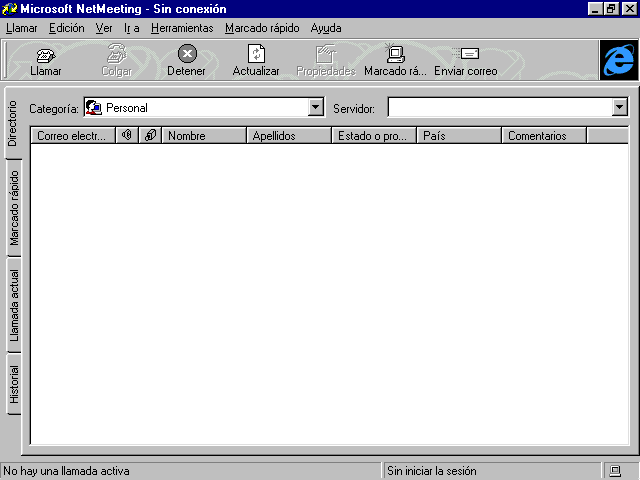Click the Llamar phone icon in toolbar
This screenshot has height=480, width=640.
click(x=45, y=55)
